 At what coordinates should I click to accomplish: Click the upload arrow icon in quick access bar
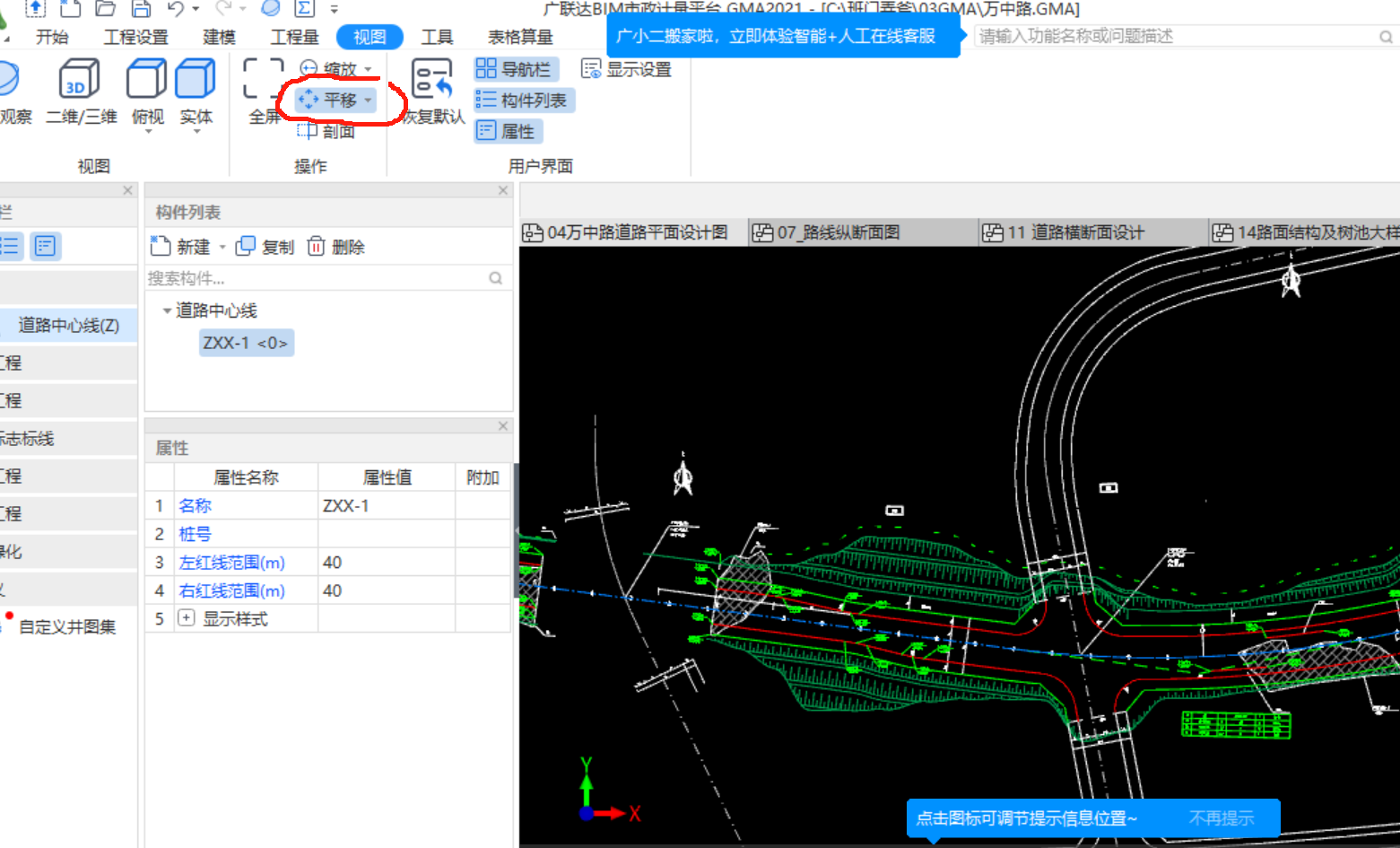(x=34, y=8)
